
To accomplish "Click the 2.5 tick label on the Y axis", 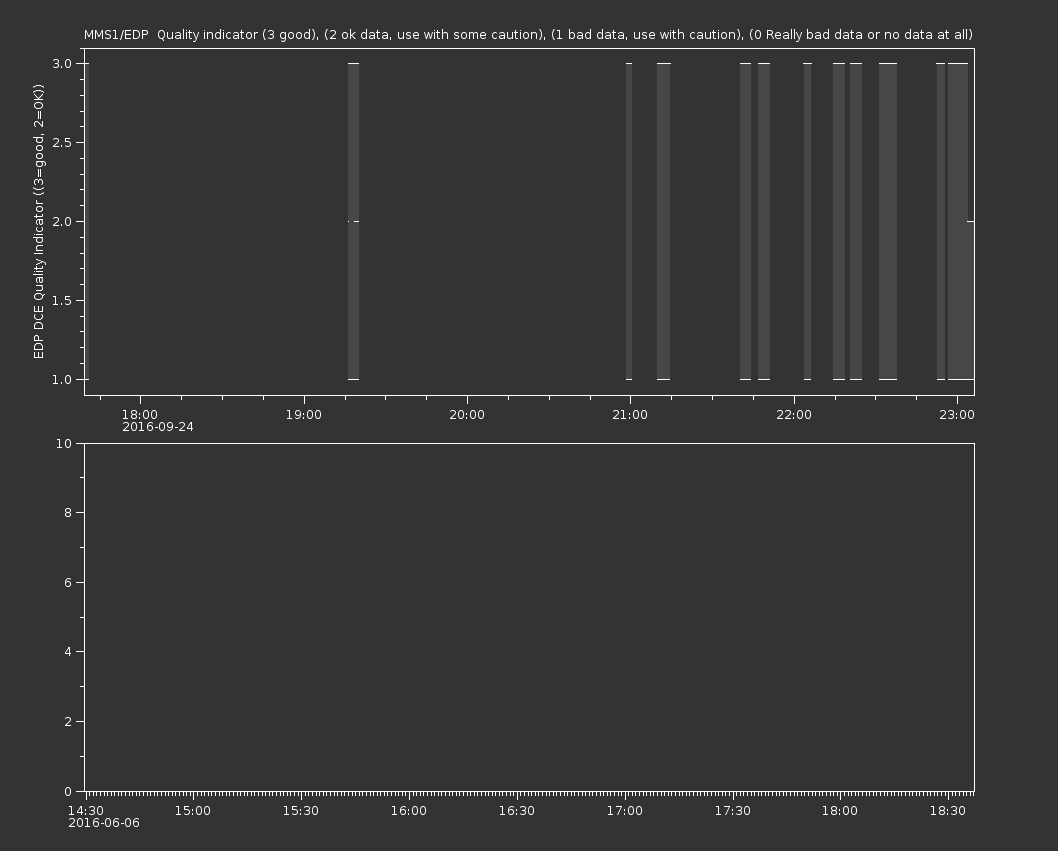I will [62, 143].
